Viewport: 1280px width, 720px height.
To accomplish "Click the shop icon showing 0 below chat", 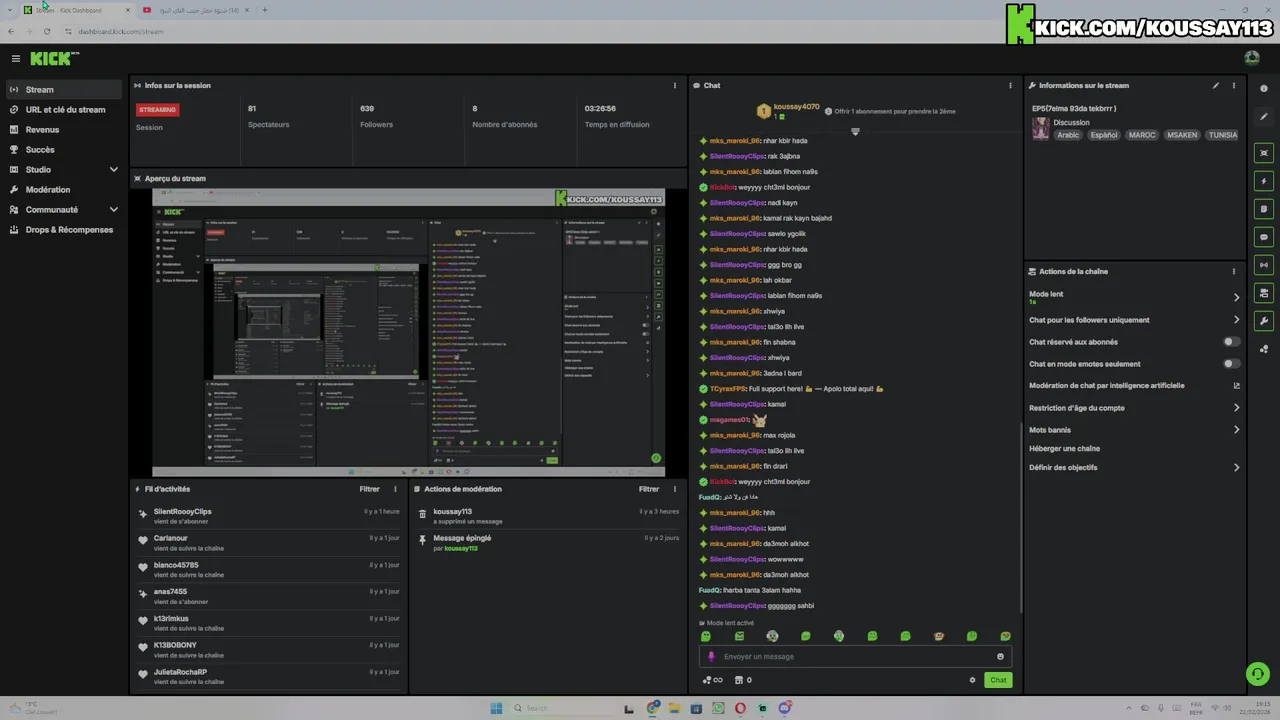I will [743, 680].
